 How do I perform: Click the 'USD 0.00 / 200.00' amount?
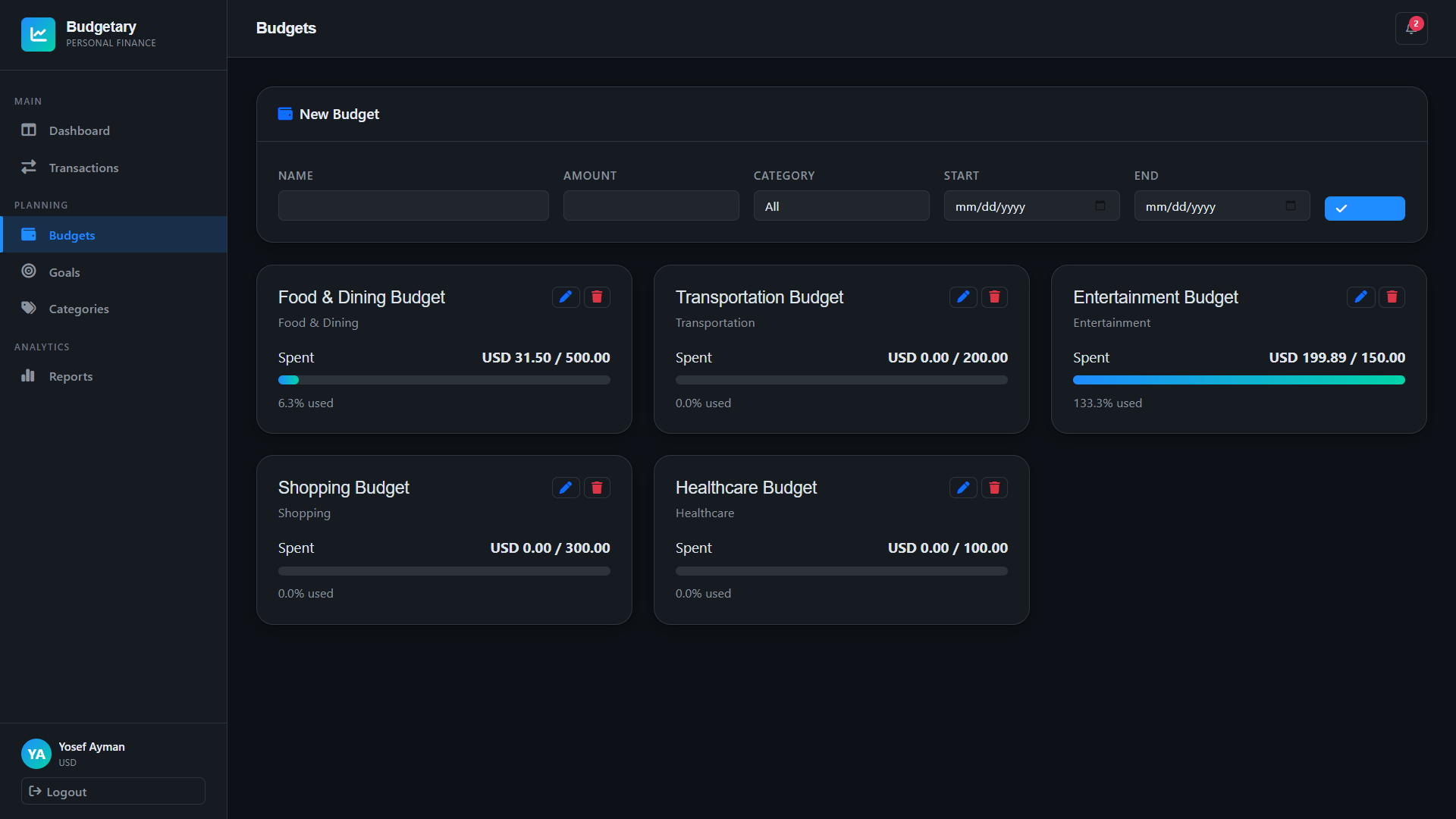(948, 357)
